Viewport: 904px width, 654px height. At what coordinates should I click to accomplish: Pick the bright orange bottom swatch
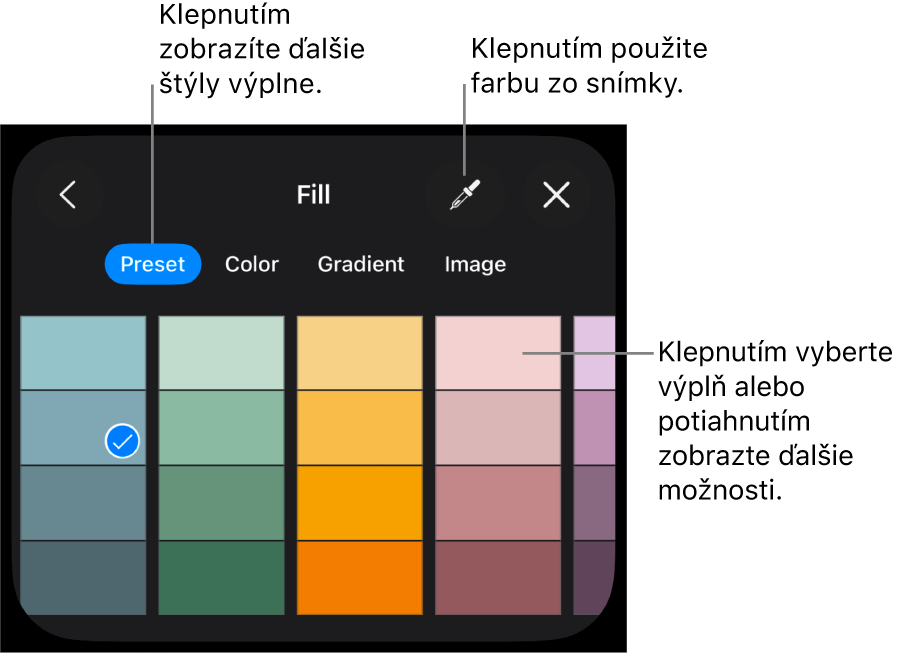pyautogui.click(x=359, y=578)
